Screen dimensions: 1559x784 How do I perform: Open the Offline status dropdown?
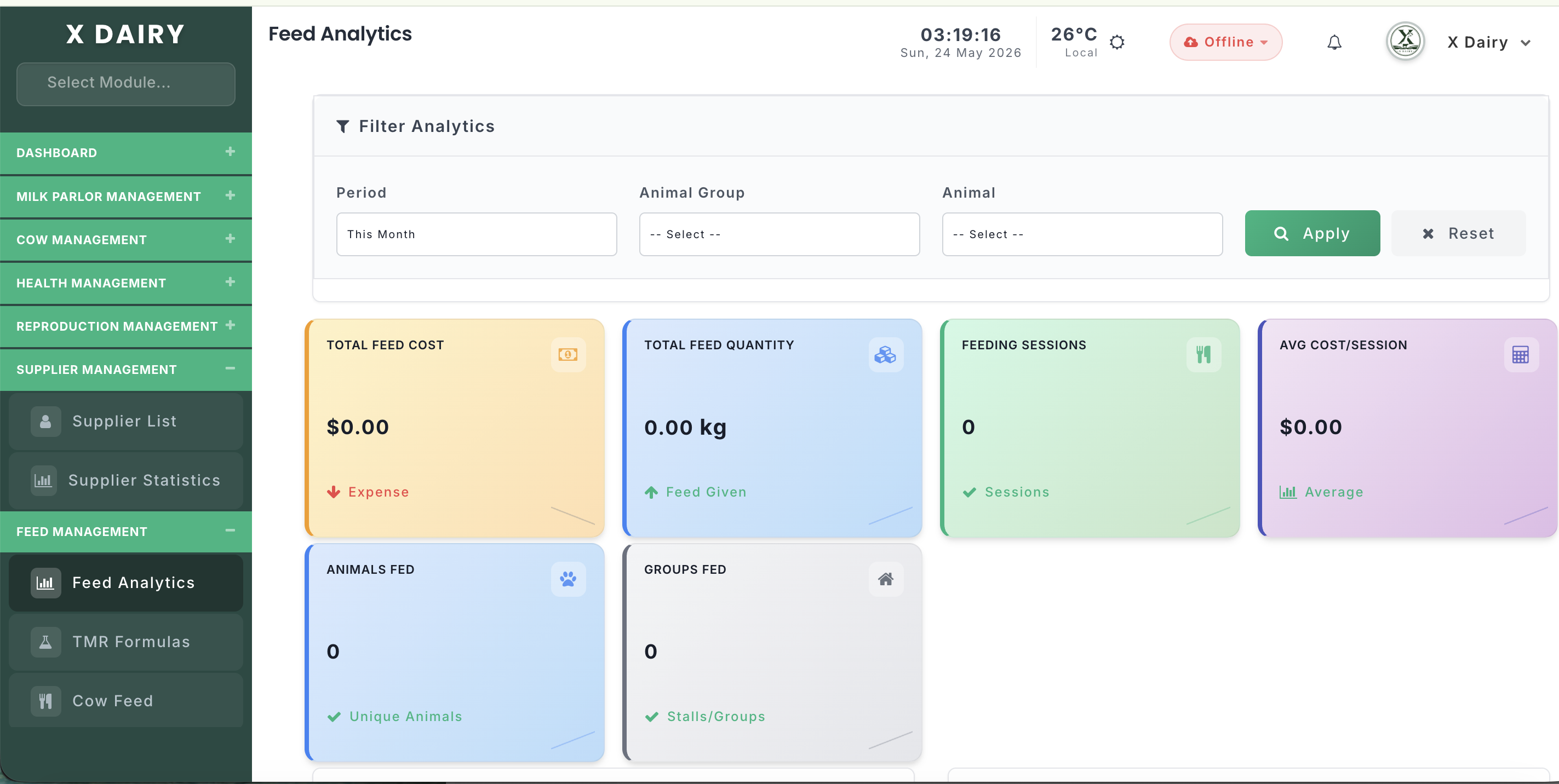(1225, 42)
